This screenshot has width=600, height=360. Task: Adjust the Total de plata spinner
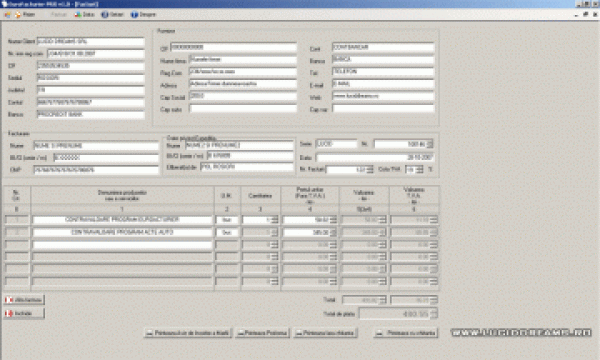[434, 314]
